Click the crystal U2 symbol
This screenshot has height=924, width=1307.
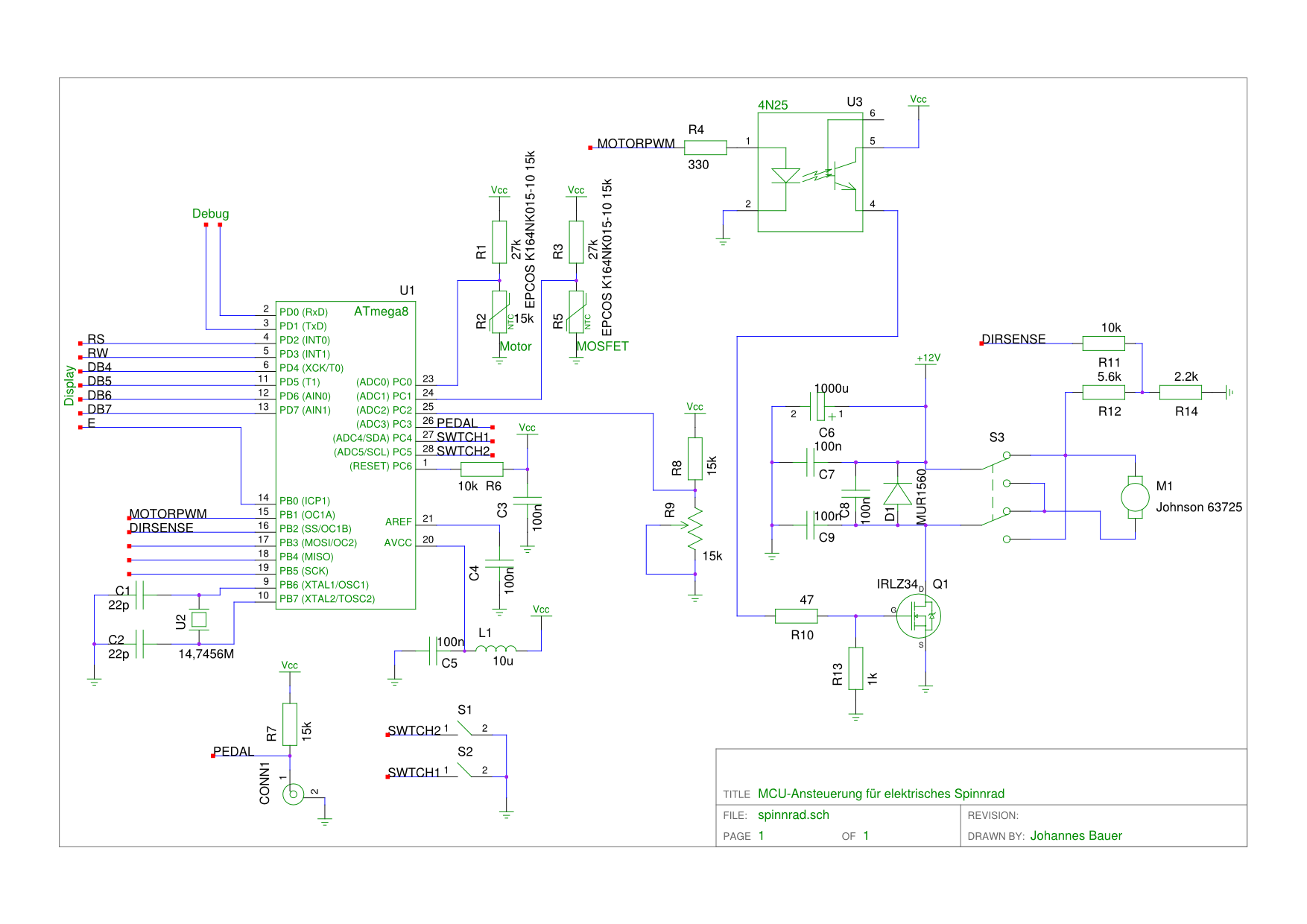tap(199, 619)
